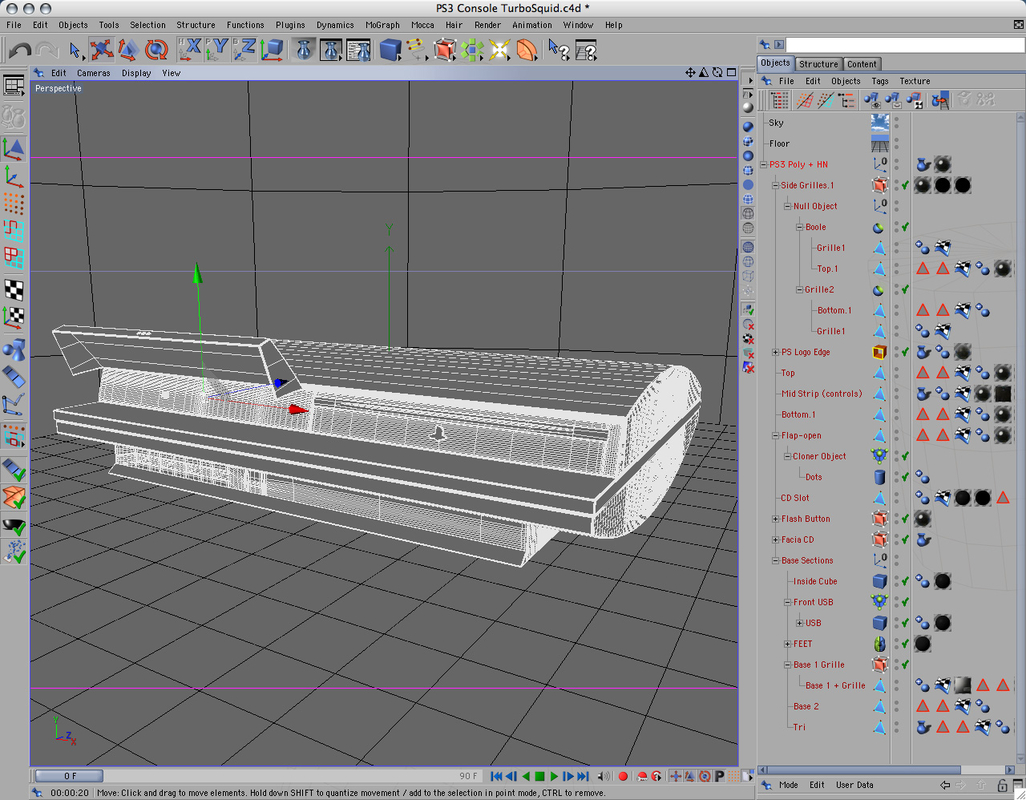The height and width of the screenshot is (800, 1026).
Task: Click the Add Cube primitive icon
Action: 390,49
